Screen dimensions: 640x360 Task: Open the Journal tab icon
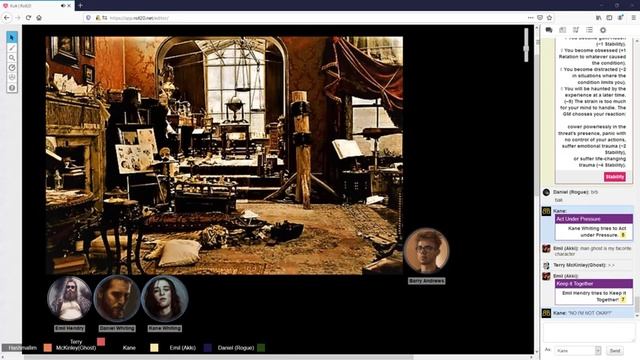click(x=562, y=30)
